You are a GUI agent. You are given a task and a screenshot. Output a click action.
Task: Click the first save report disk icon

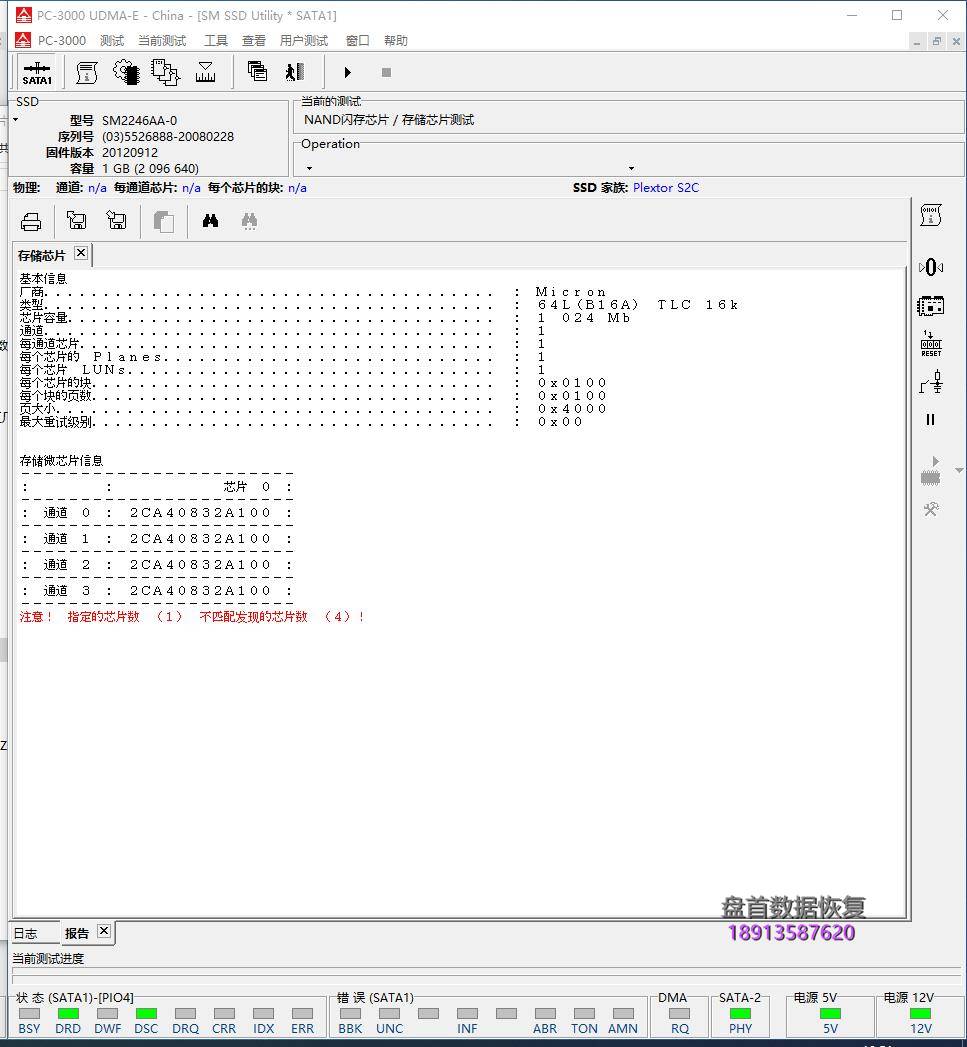[77, 220]
